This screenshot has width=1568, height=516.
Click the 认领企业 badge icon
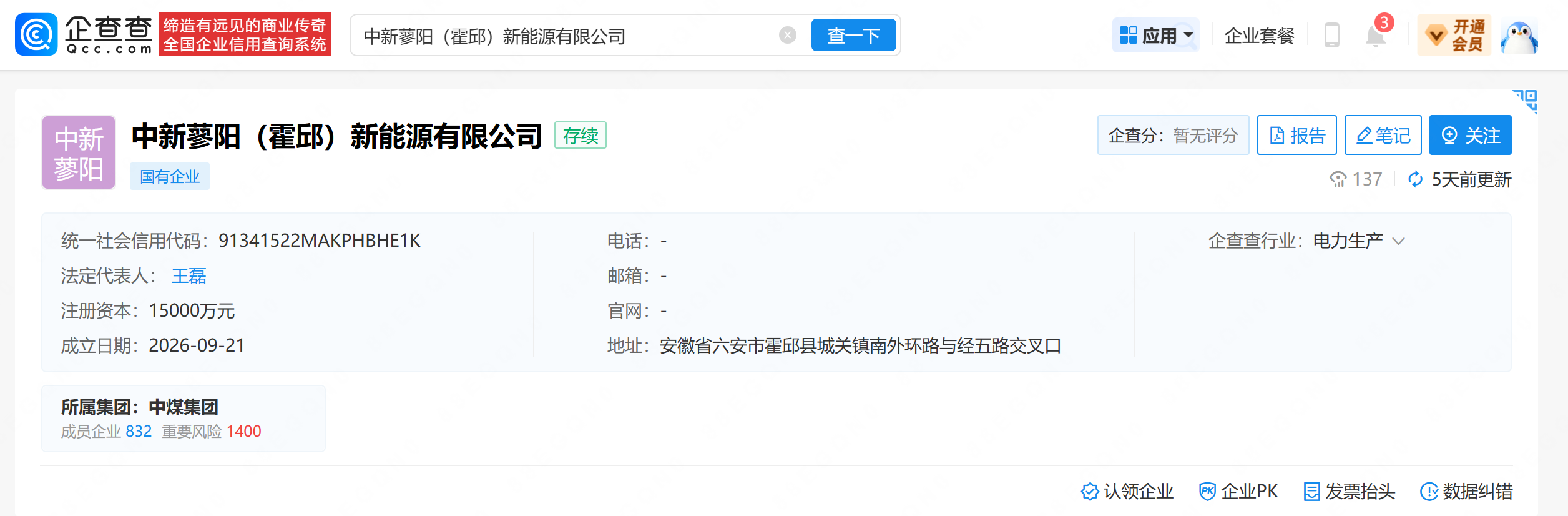pos(1089,492)
